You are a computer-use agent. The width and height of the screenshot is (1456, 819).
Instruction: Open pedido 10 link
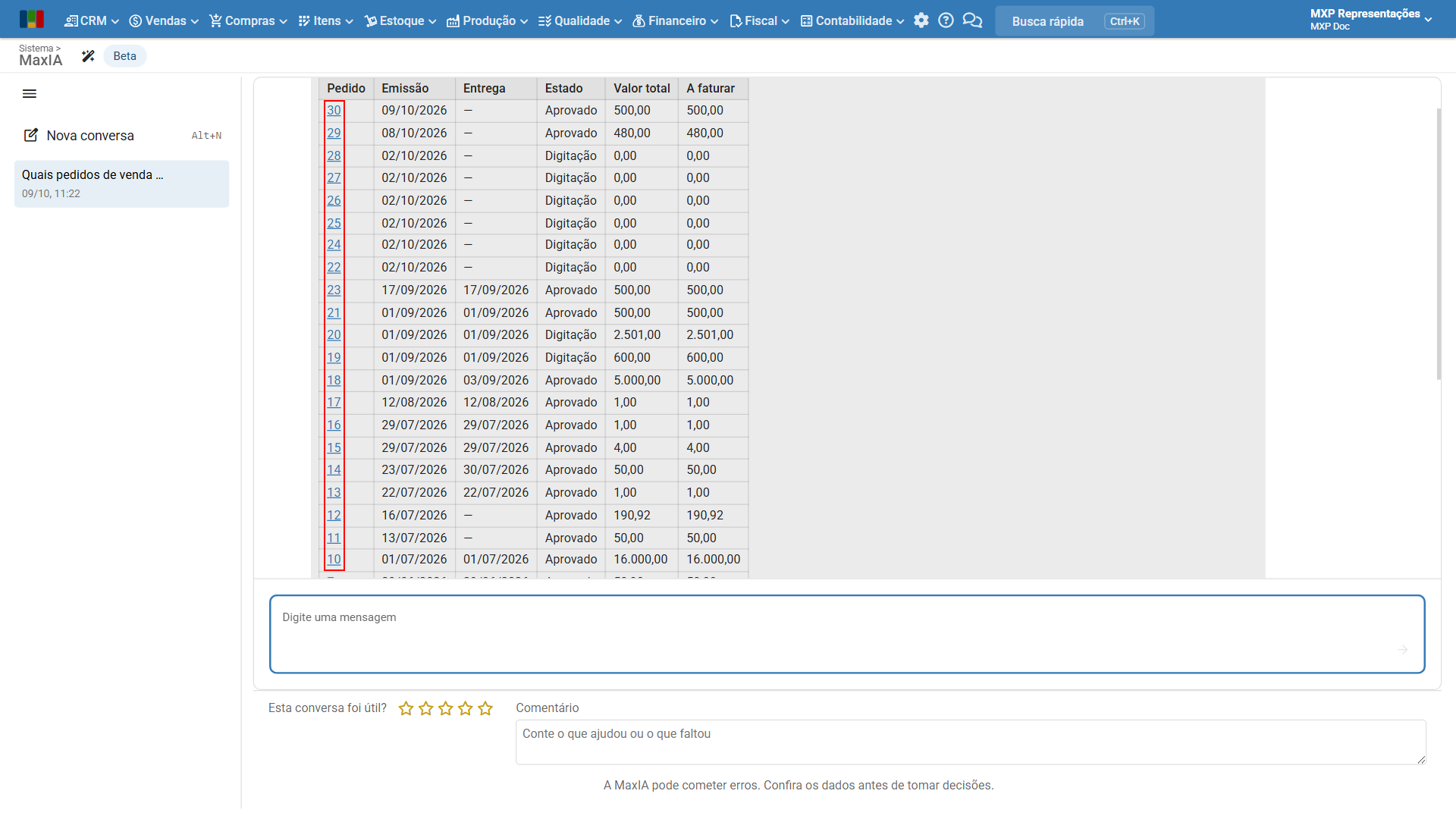334,560
